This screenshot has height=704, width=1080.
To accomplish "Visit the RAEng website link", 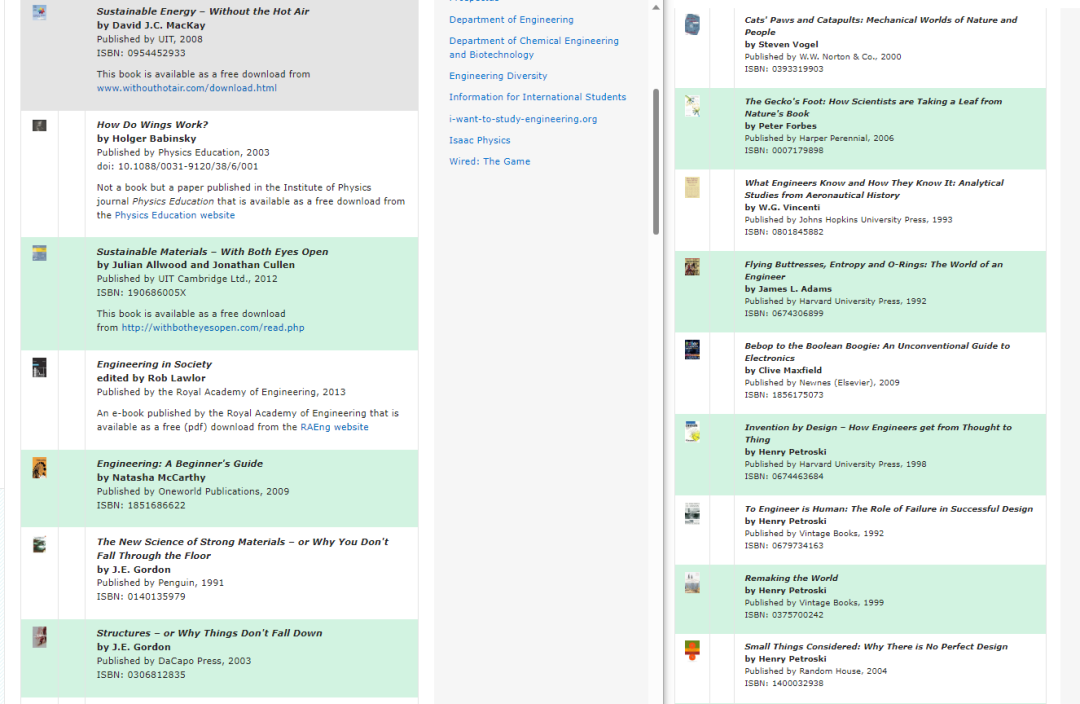I will click(334, 427).
